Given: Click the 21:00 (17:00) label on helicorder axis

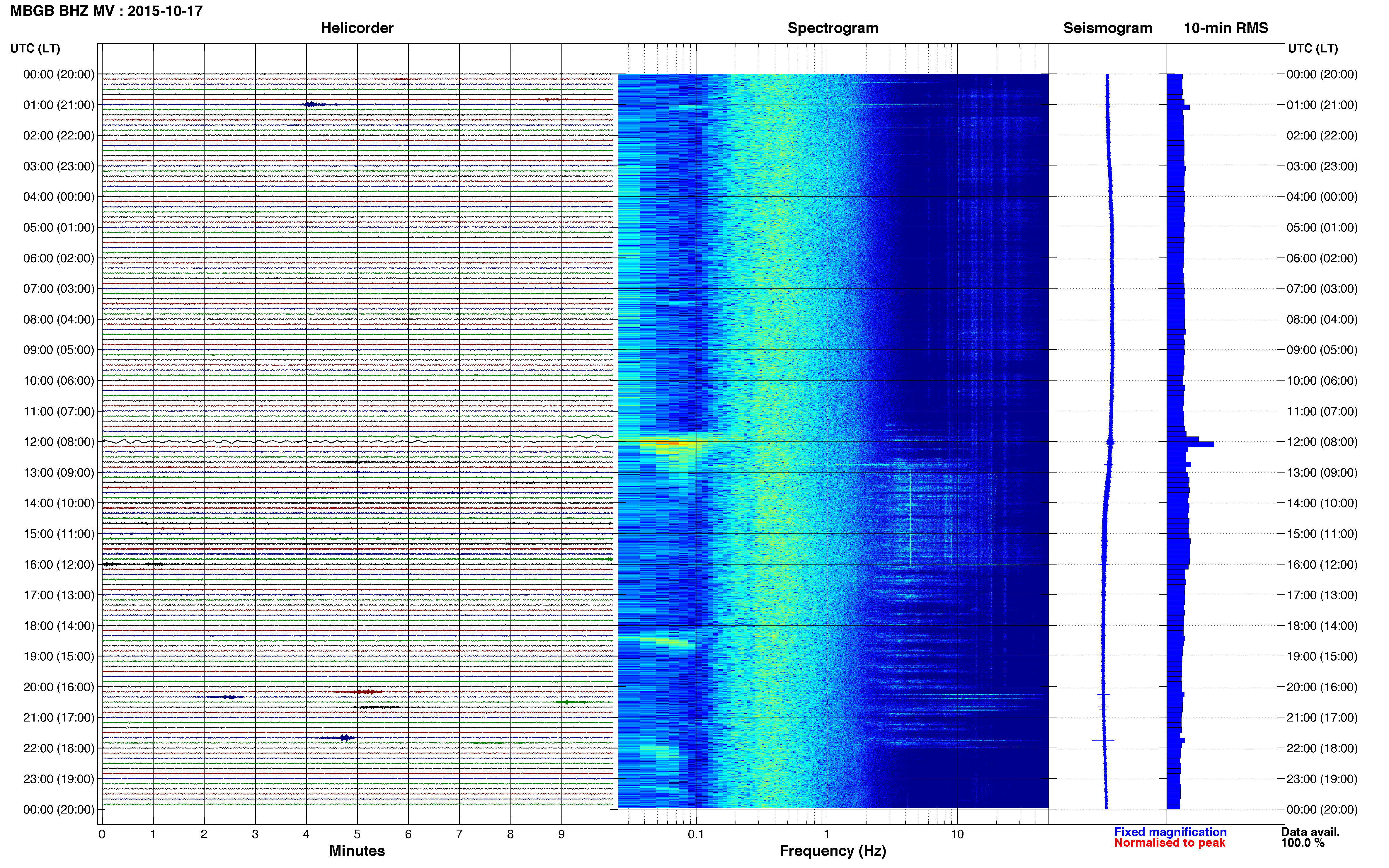Looking at the screenshot, I should coord(59,718).
